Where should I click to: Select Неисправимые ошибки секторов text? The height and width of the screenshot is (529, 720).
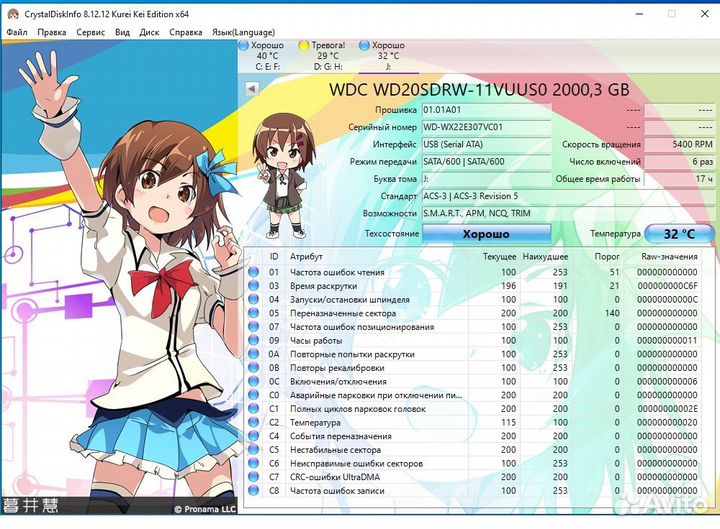pyautogui.click(x=356, y=464)
